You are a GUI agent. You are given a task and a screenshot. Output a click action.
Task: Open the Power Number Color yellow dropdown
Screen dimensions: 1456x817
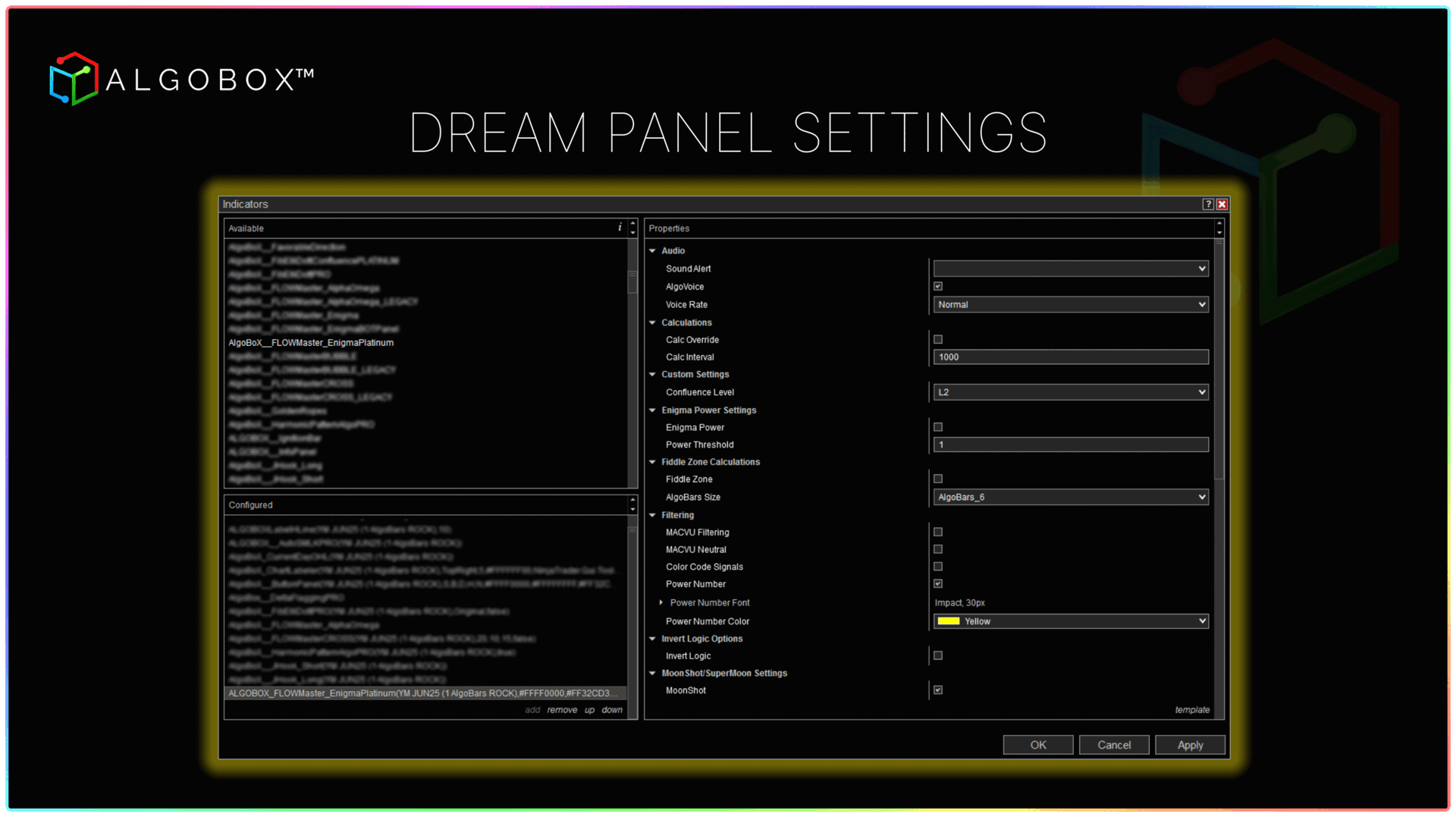tap(1070, 621)
